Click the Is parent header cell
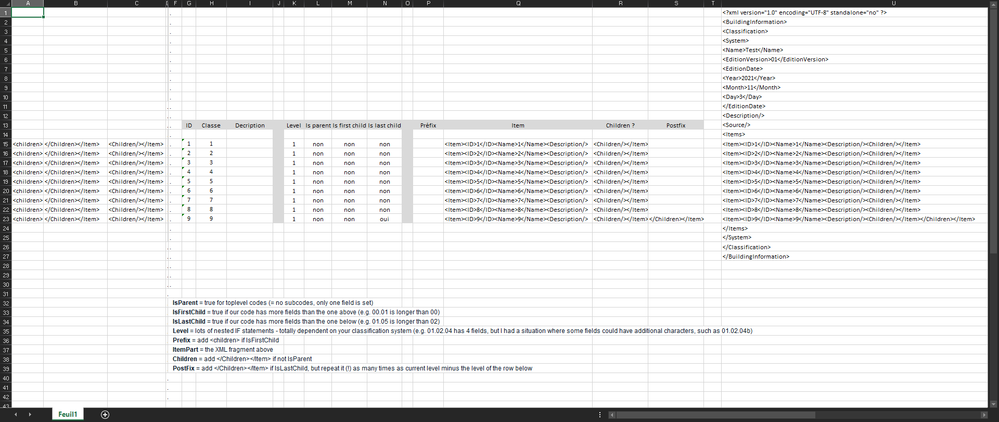The height and width of the screenshot is (422, 999). coord(318,126)
